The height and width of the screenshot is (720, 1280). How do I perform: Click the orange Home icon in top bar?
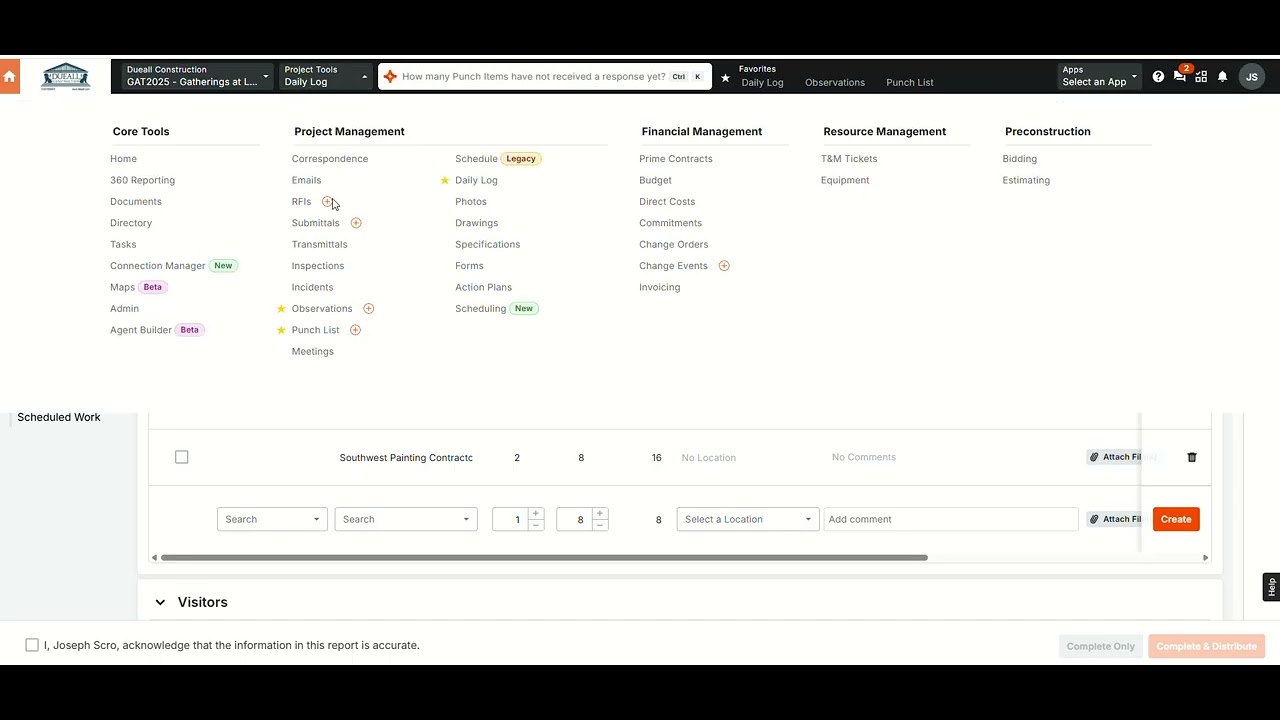click(x=10, y=77)
